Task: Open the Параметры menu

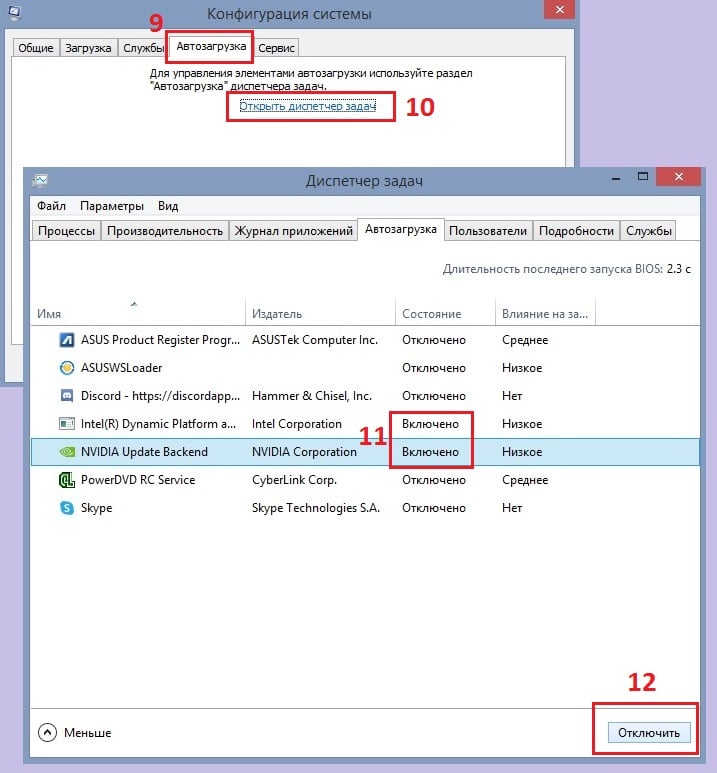Action: (112, 206)
